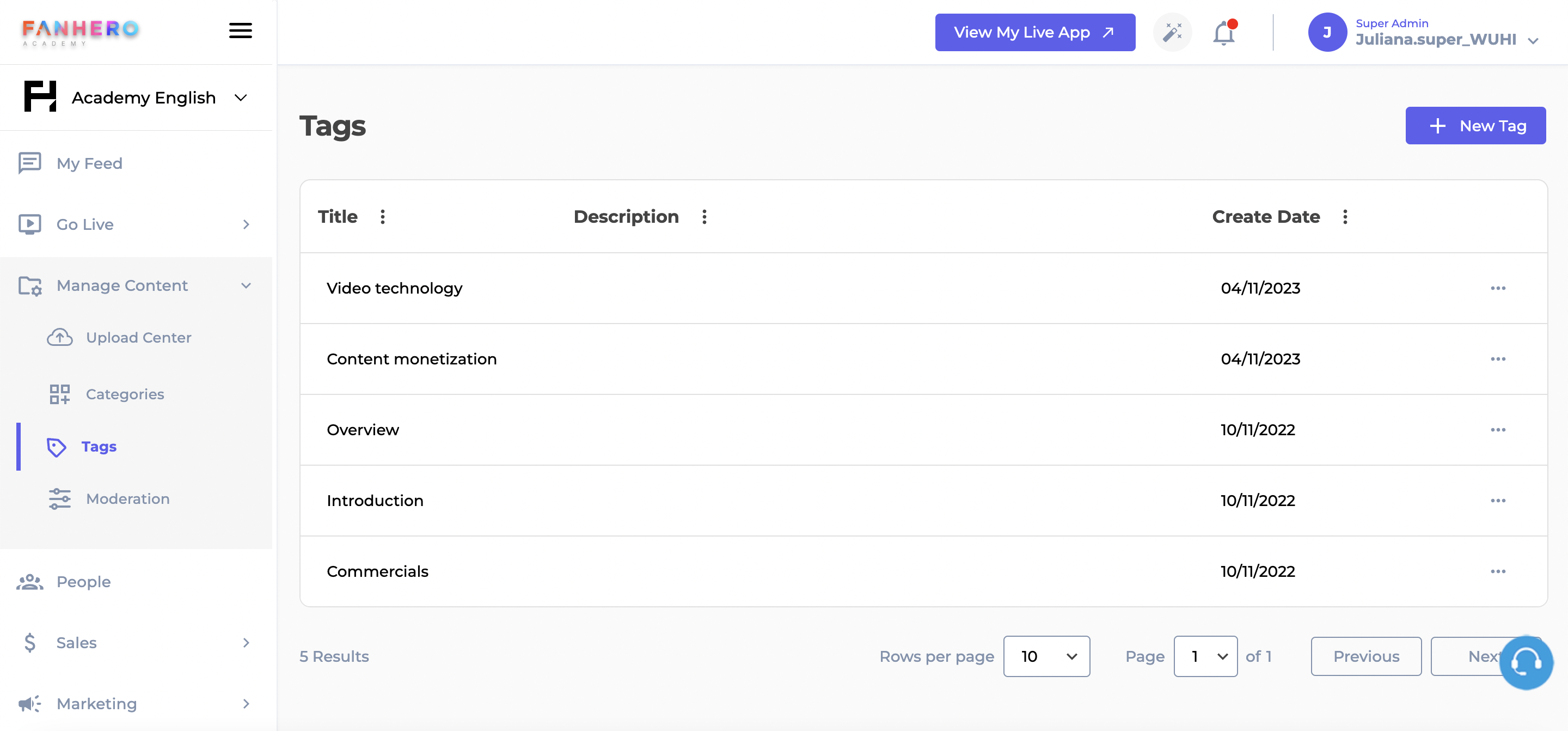
Task: Click the FanHero Academy logo
Action: click(x=81, y=32)
